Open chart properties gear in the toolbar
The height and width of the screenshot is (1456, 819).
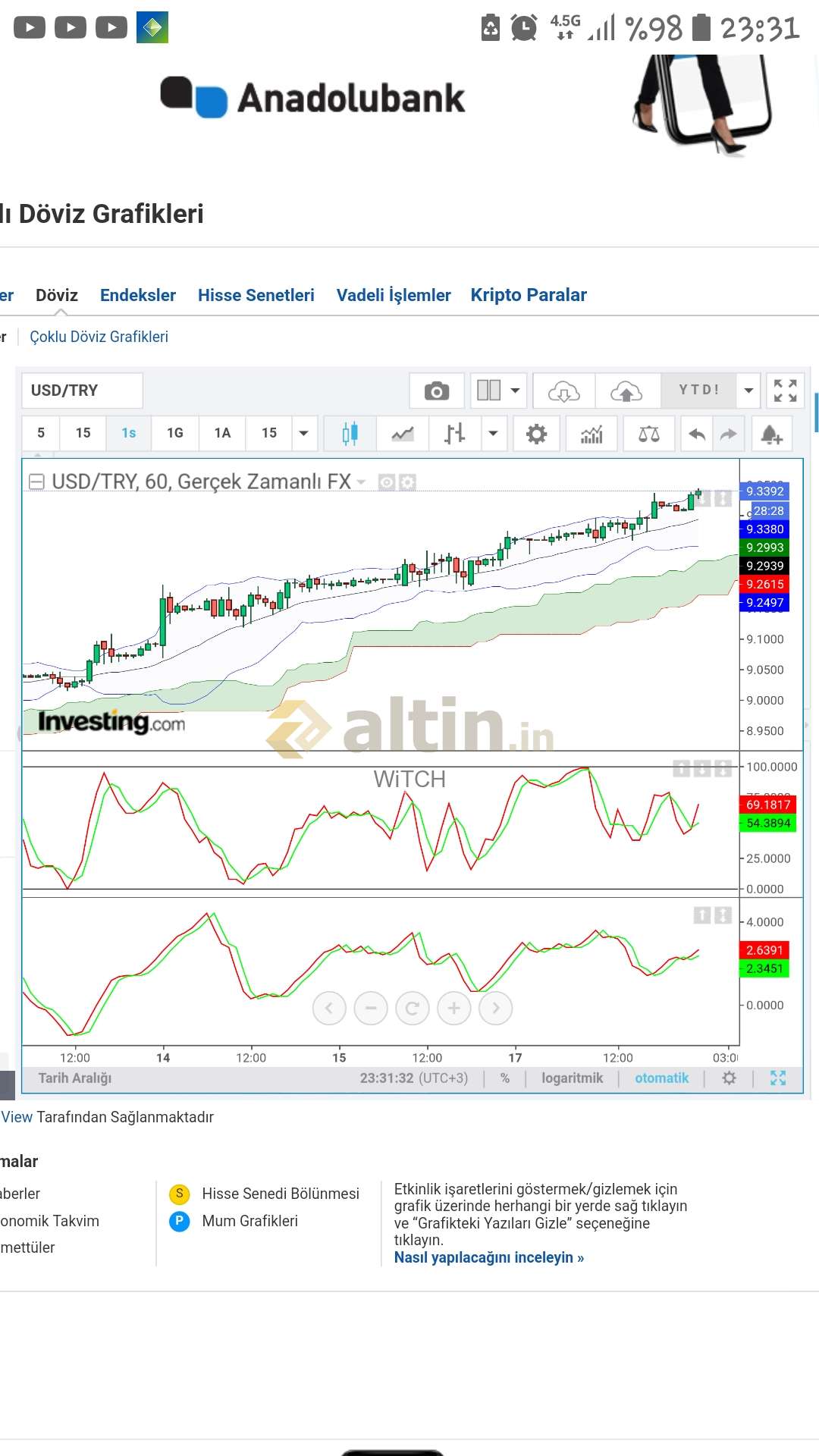(x=536, y=434)
